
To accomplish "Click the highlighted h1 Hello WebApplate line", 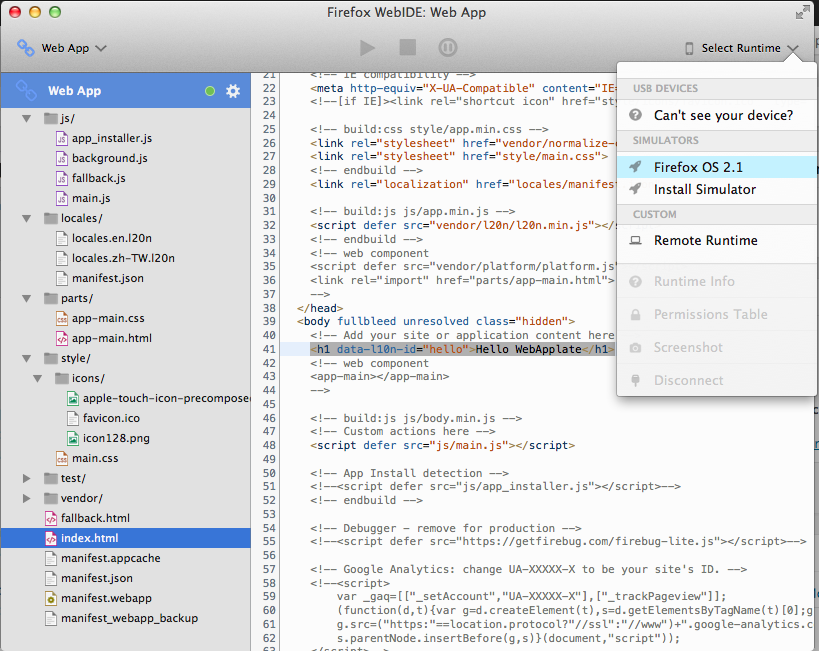I will (462, 349).
